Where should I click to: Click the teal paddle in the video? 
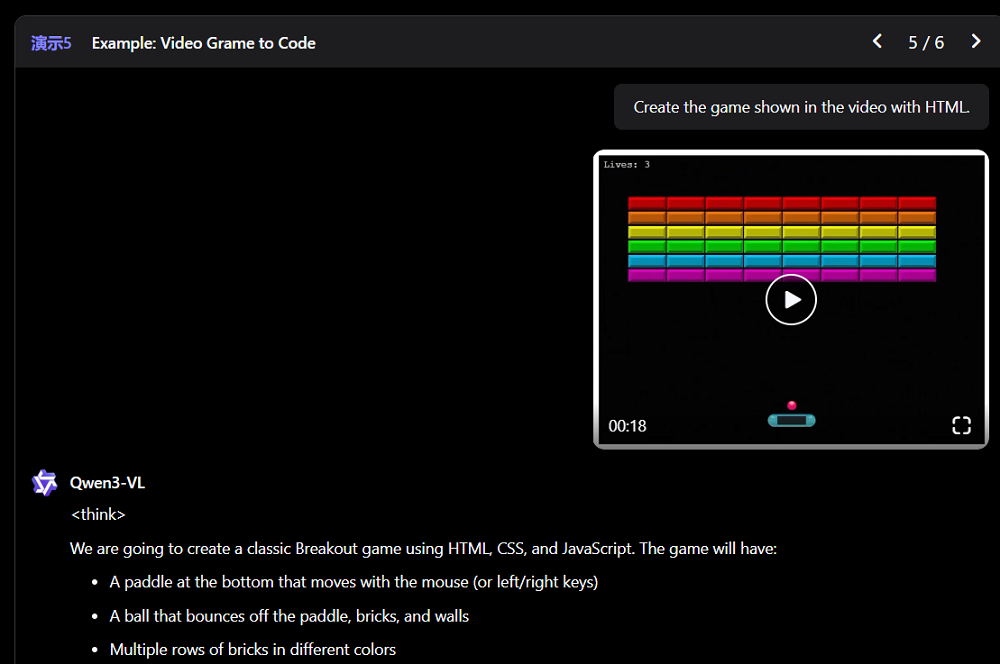tap(791, 420)
